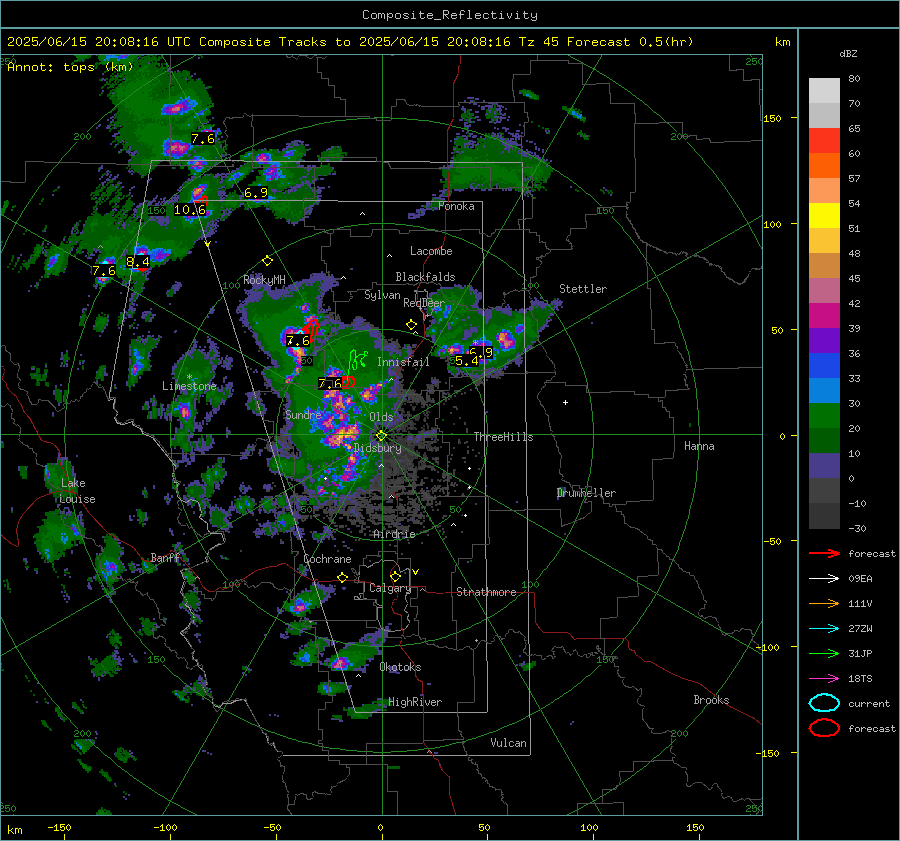Click the green swatch between 30 and 20 dBZ
This screenshot has height=841, width=900.
[824, 416]
